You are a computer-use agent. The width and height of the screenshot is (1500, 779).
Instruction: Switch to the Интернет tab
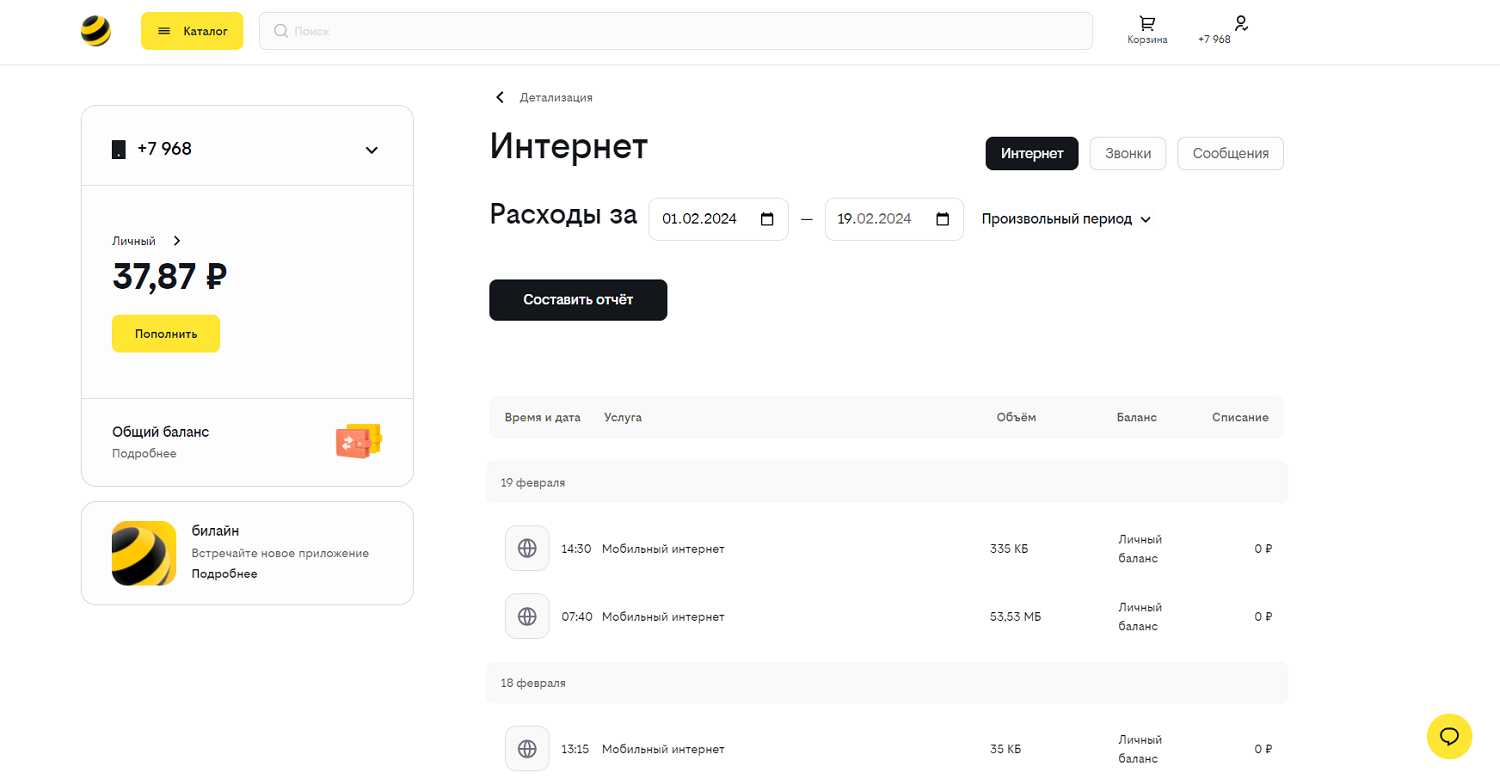pos(1032,153)
